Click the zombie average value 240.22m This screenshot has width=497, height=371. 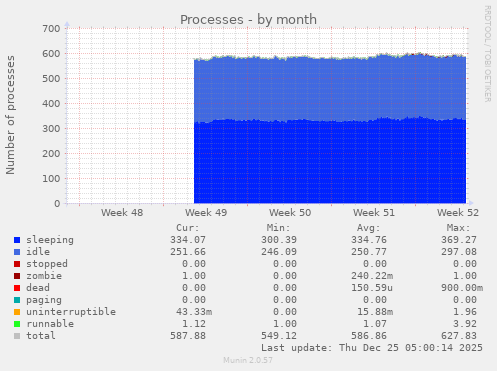[372, 276]
